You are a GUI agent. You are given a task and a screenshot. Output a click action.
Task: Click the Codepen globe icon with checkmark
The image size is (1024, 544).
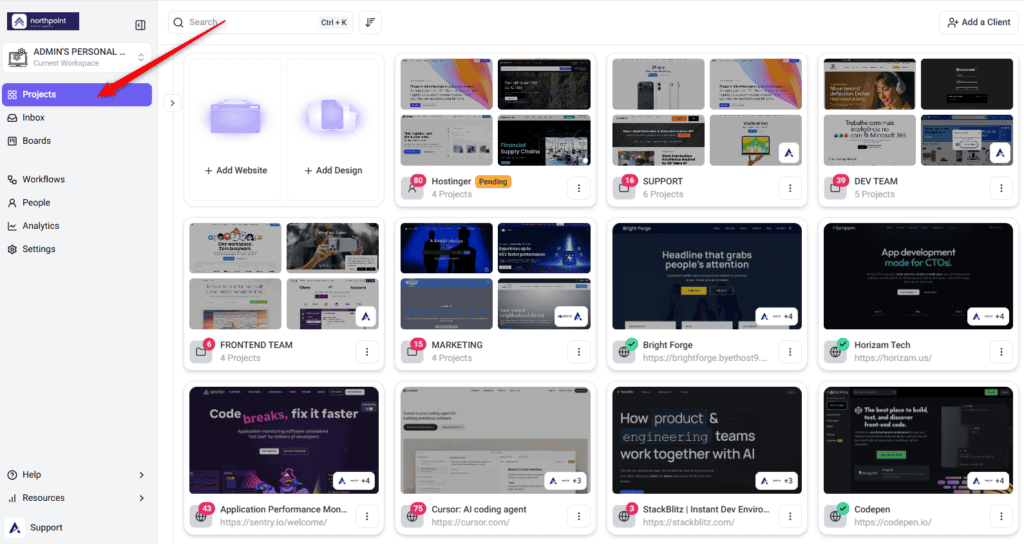[x=835, y=515]
